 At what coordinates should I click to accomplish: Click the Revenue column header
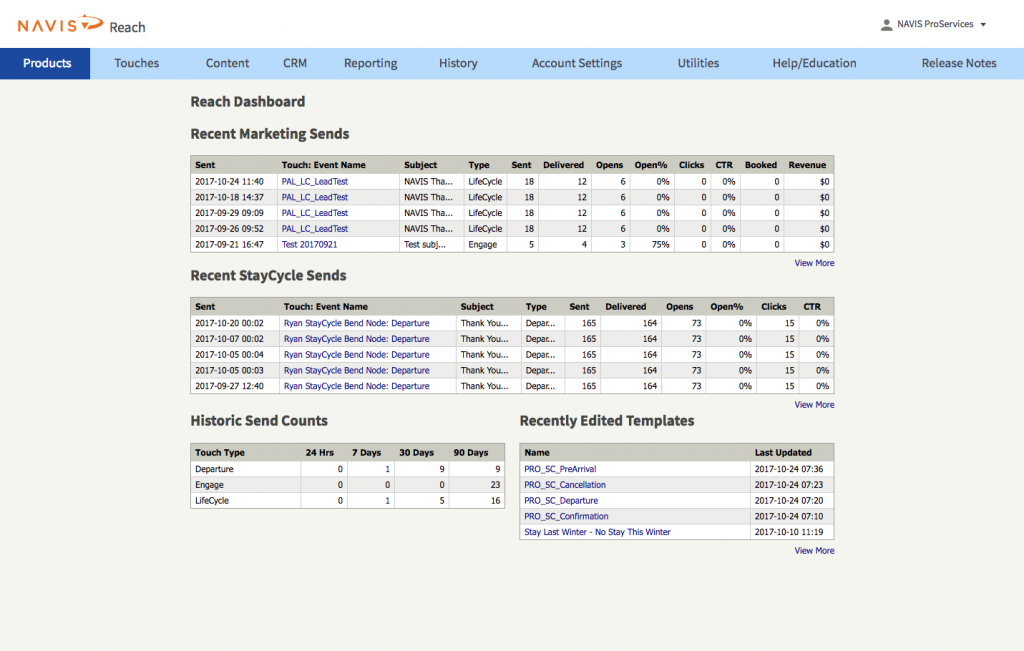coord(807,165)
